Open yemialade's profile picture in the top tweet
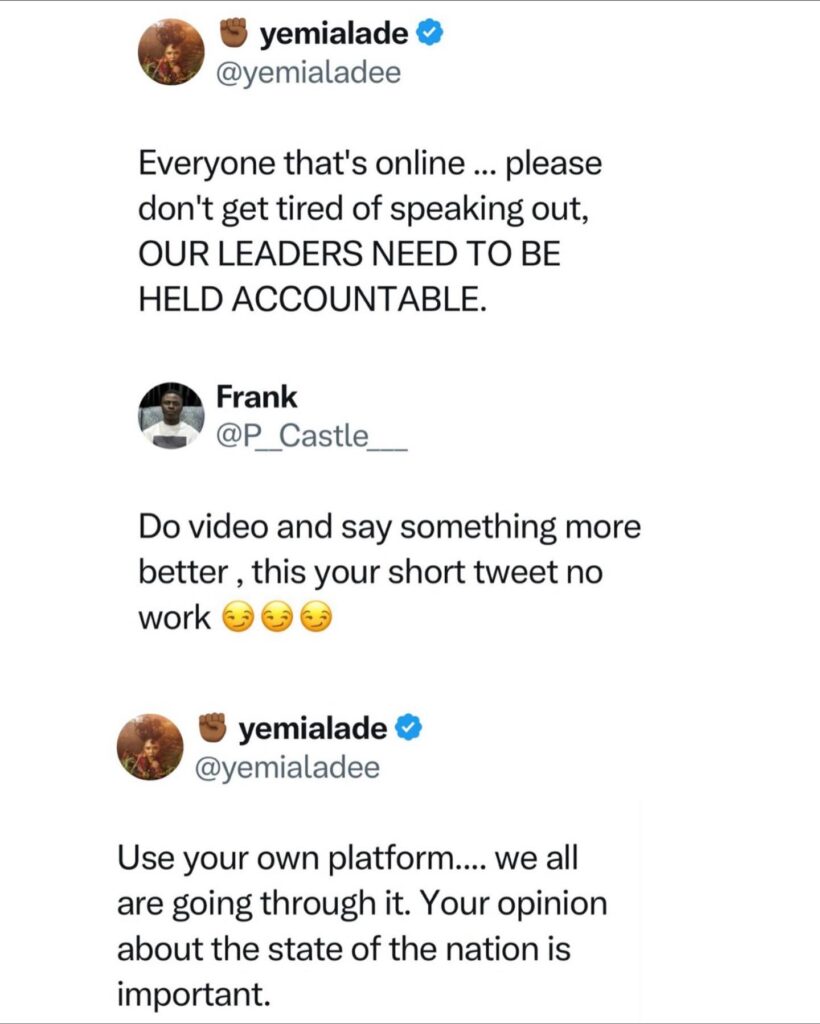The width and height of the screenshot is (820, 1024). 171,52
